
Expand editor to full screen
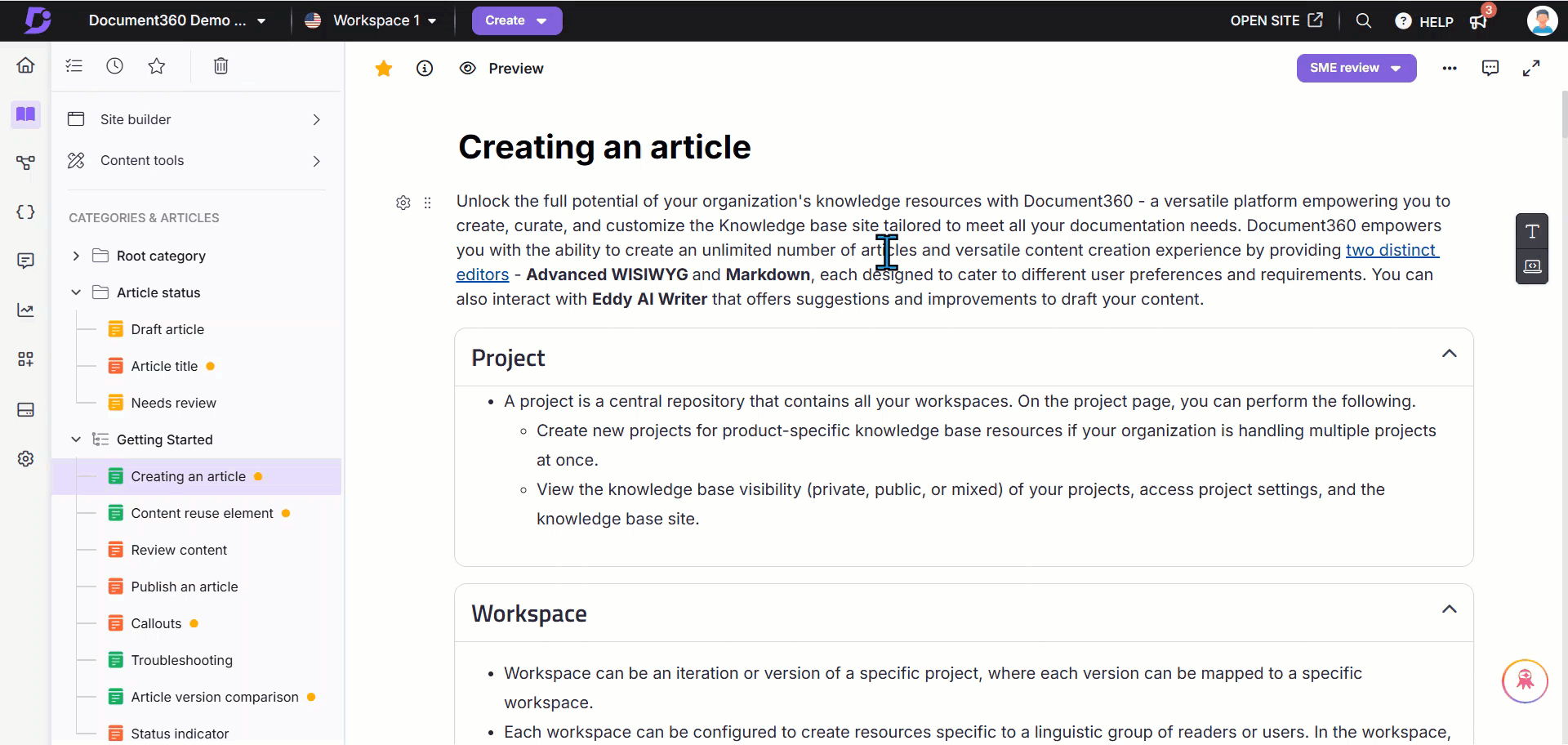pyautogui.click(x=1531, y=69)
